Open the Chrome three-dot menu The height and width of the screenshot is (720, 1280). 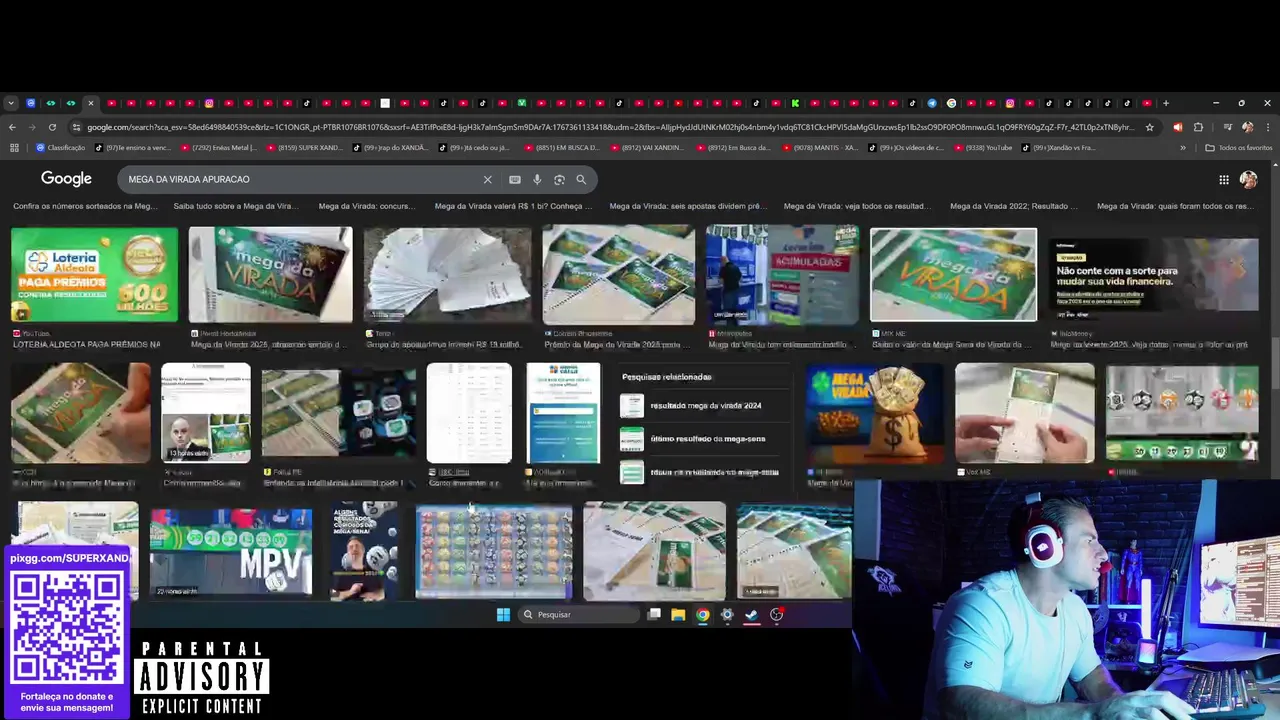click(1267, 127)
